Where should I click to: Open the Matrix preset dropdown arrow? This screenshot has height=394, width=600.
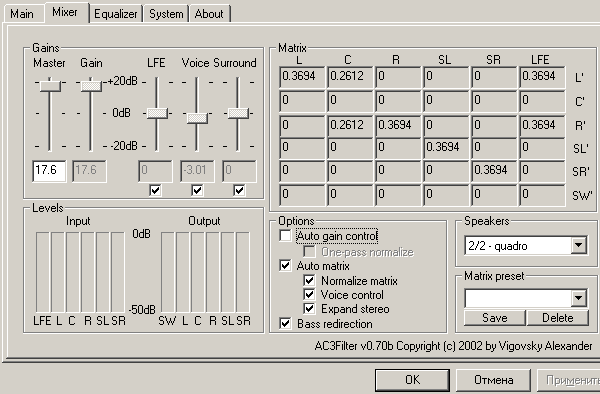tap(579, 298)
